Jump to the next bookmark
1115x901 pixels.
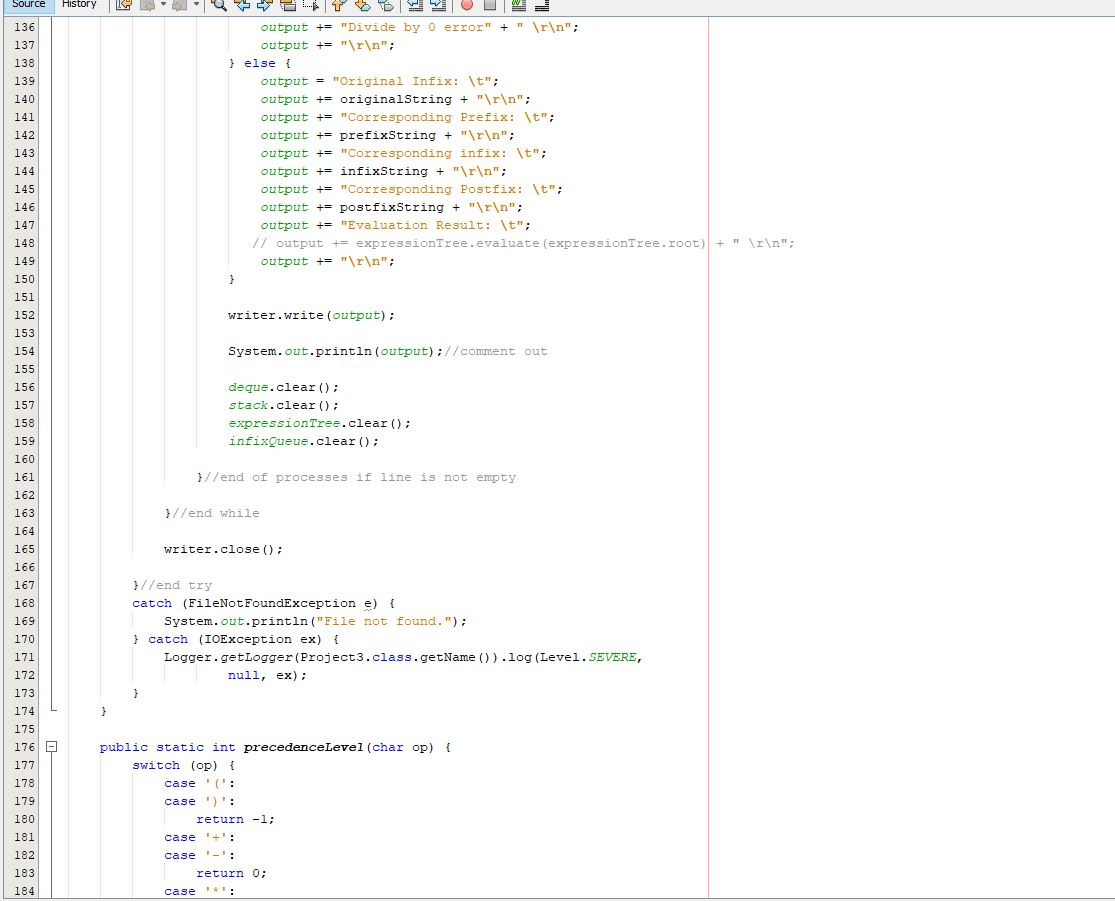coord(363,5)
